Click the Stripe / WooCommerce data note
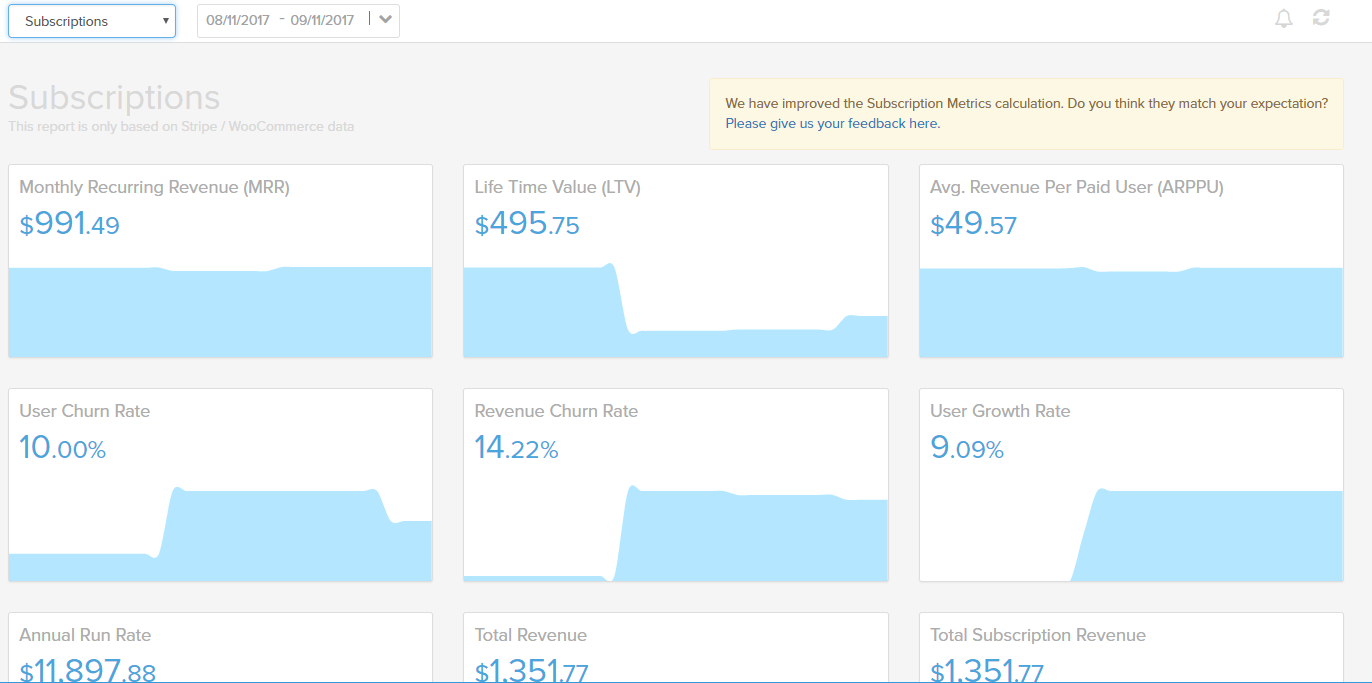1372x683 pixels. [x=181, y=127]
